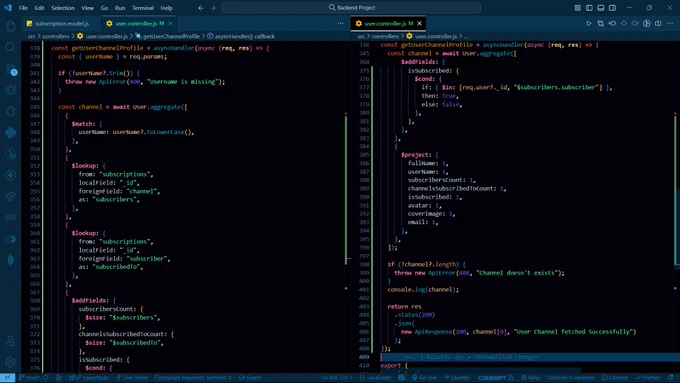Open the File menu
The image size is (680, 383).
tap(23, 8)
